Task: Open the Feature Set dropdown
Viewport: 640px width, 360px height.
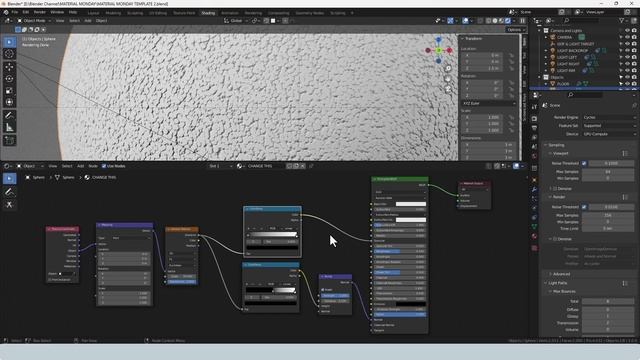Action: click(609, 126)
